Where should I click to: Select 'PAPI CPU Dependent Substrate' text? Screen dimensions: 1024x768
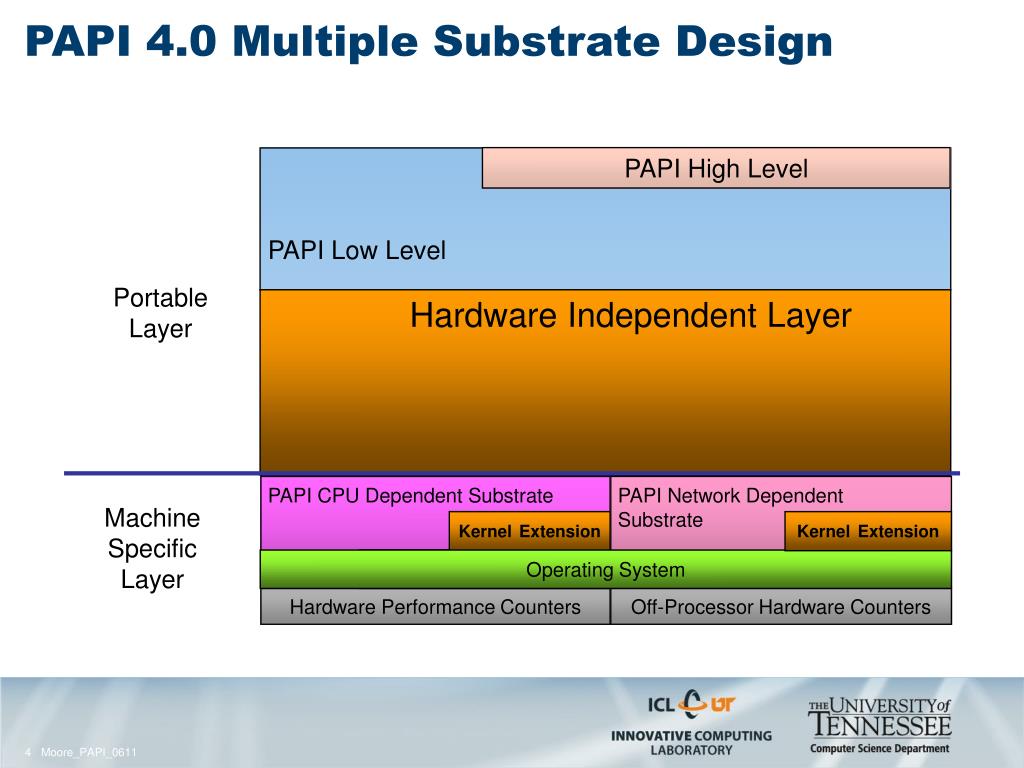point(410,496)
